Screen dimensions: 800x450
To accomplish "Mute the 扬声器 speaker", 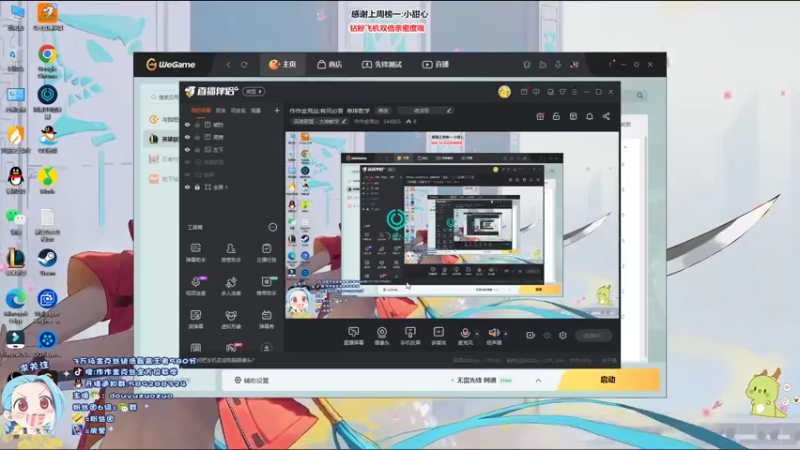I will (x=494, y=336).
